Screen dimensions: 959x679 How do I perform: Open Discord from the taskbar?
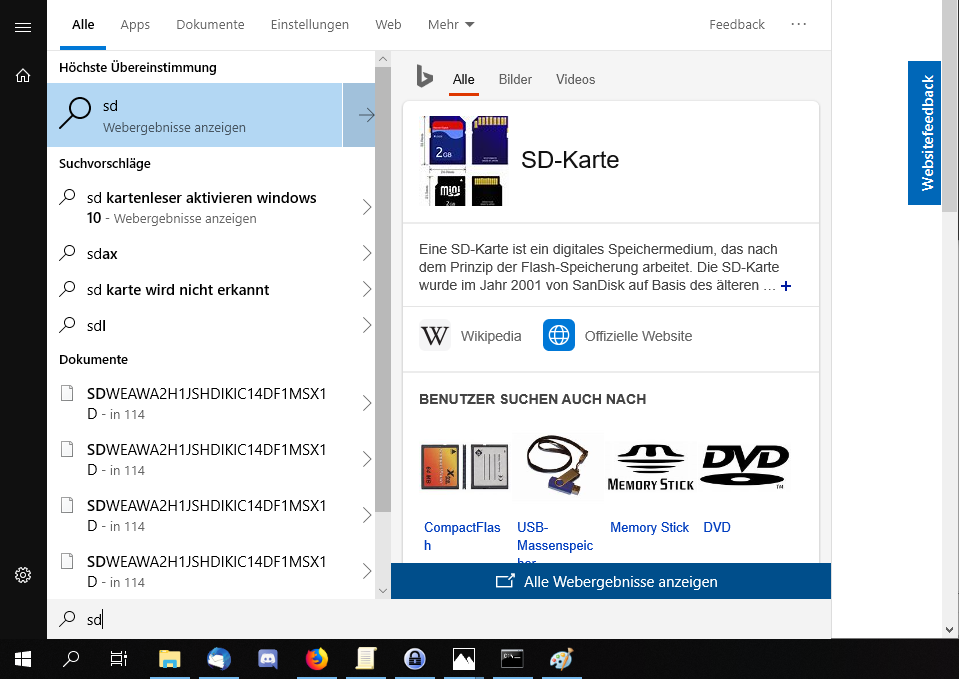click(267, 659)
